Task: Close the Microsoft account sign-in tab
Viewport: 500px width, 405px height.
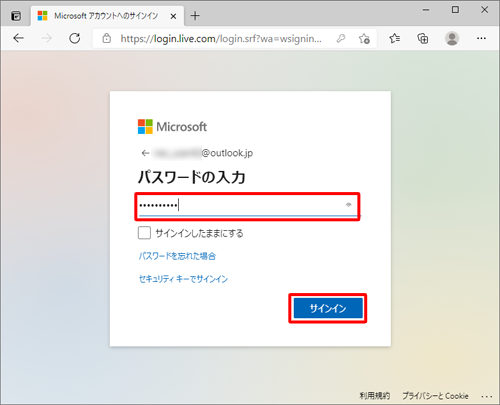Action: (173, 16)
